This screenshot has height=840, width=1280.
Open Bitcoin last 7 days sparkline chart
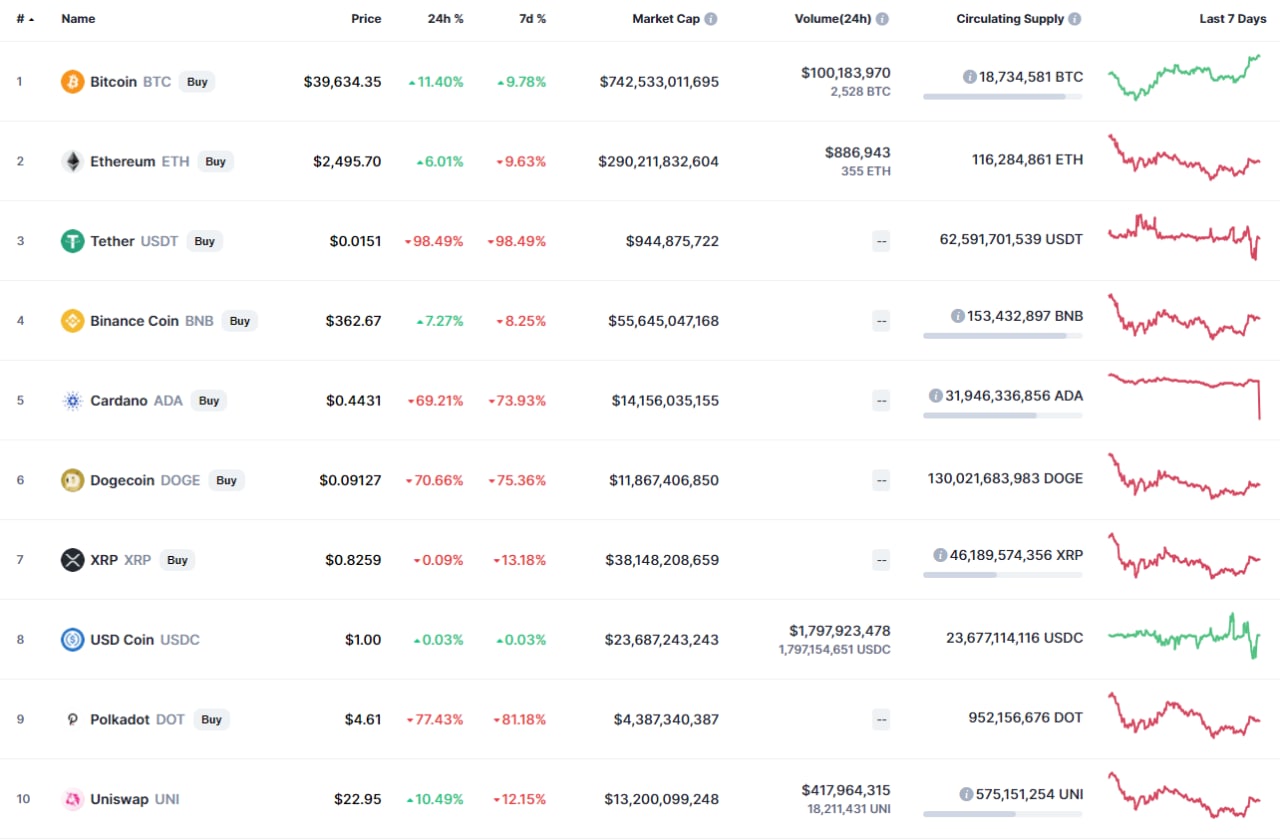pyautogui.click(x=1185, y=77)
